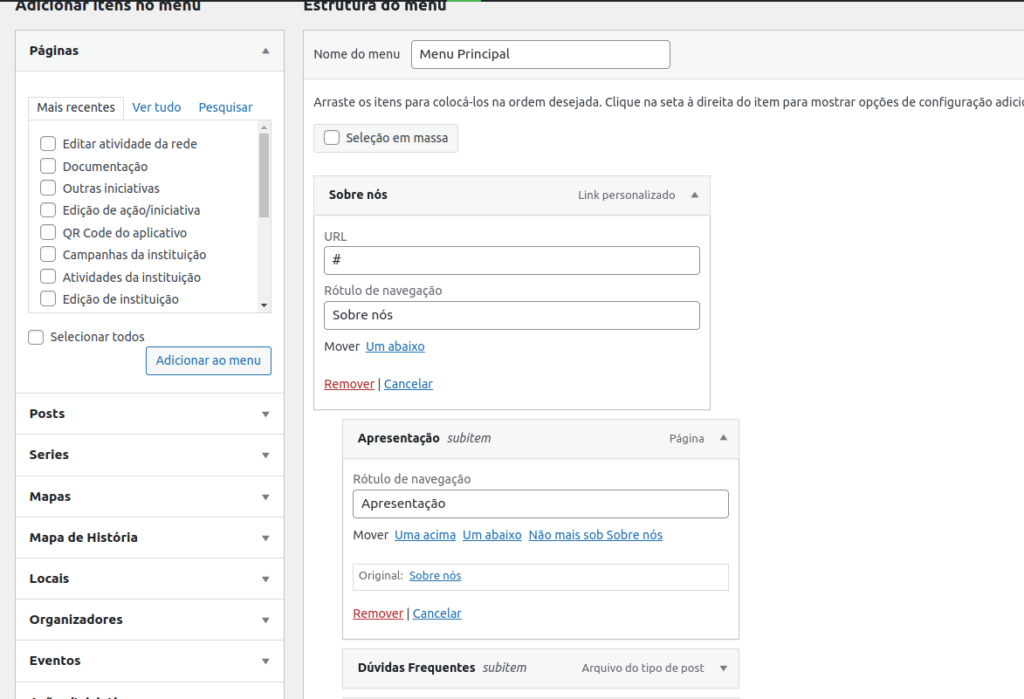
Task: Expand the Posts section
Action: tap(265, 414)
